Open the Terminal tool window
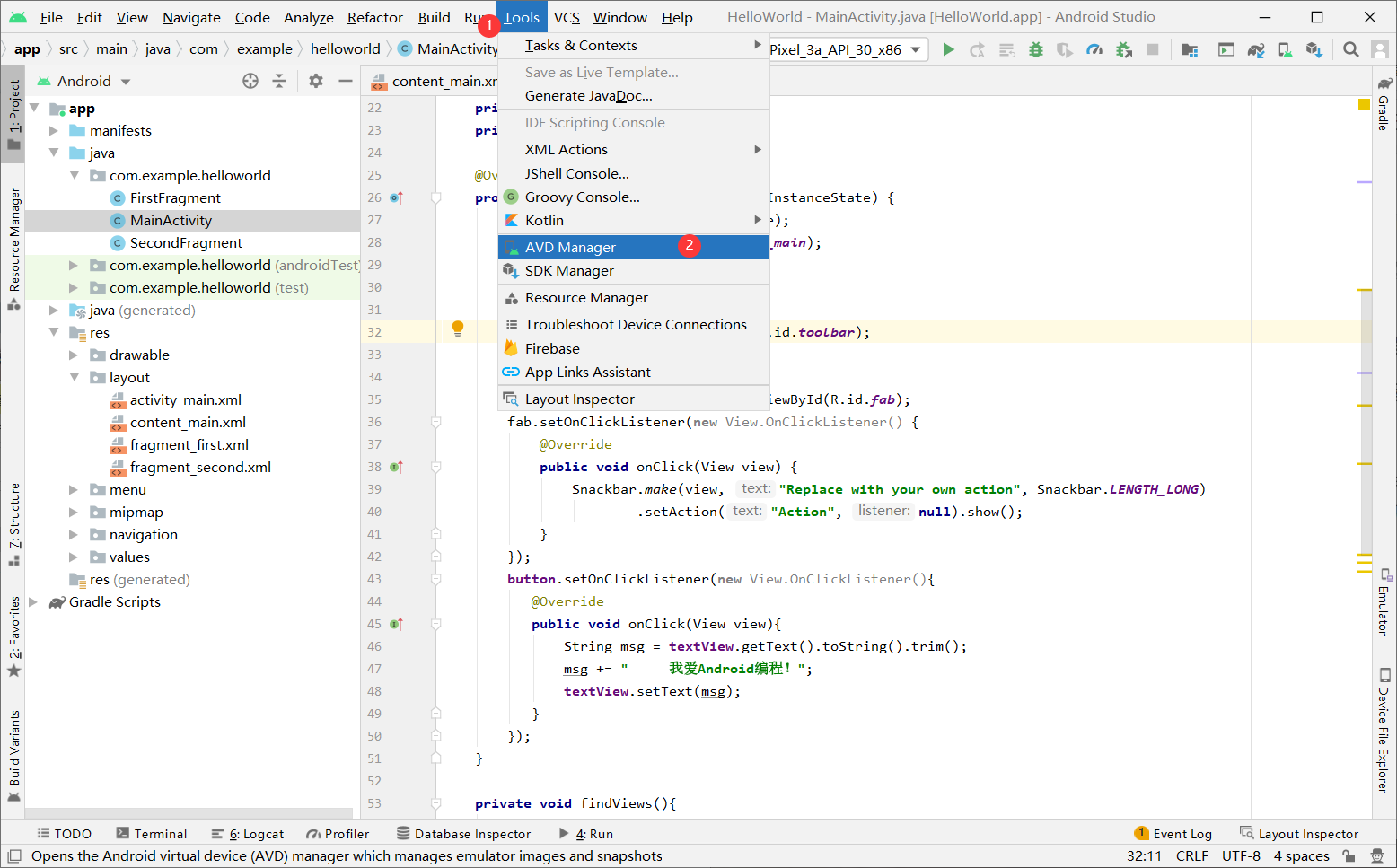 point(151,834)
